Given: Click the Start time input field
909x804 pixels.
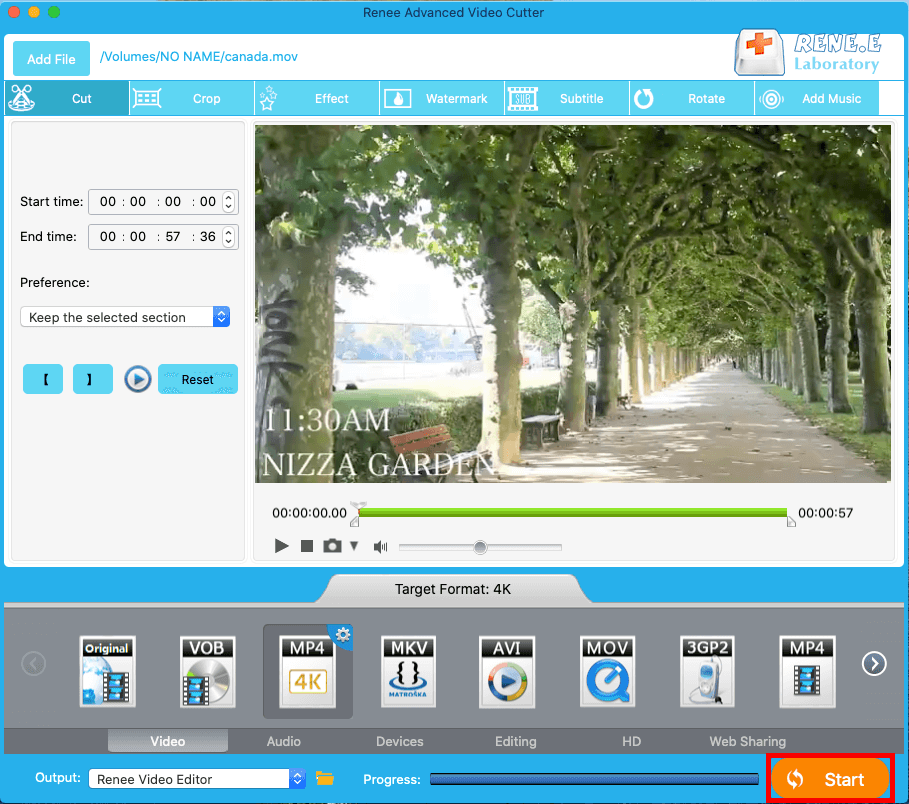Looking at the screenshot, I should (x=163, y=202).
